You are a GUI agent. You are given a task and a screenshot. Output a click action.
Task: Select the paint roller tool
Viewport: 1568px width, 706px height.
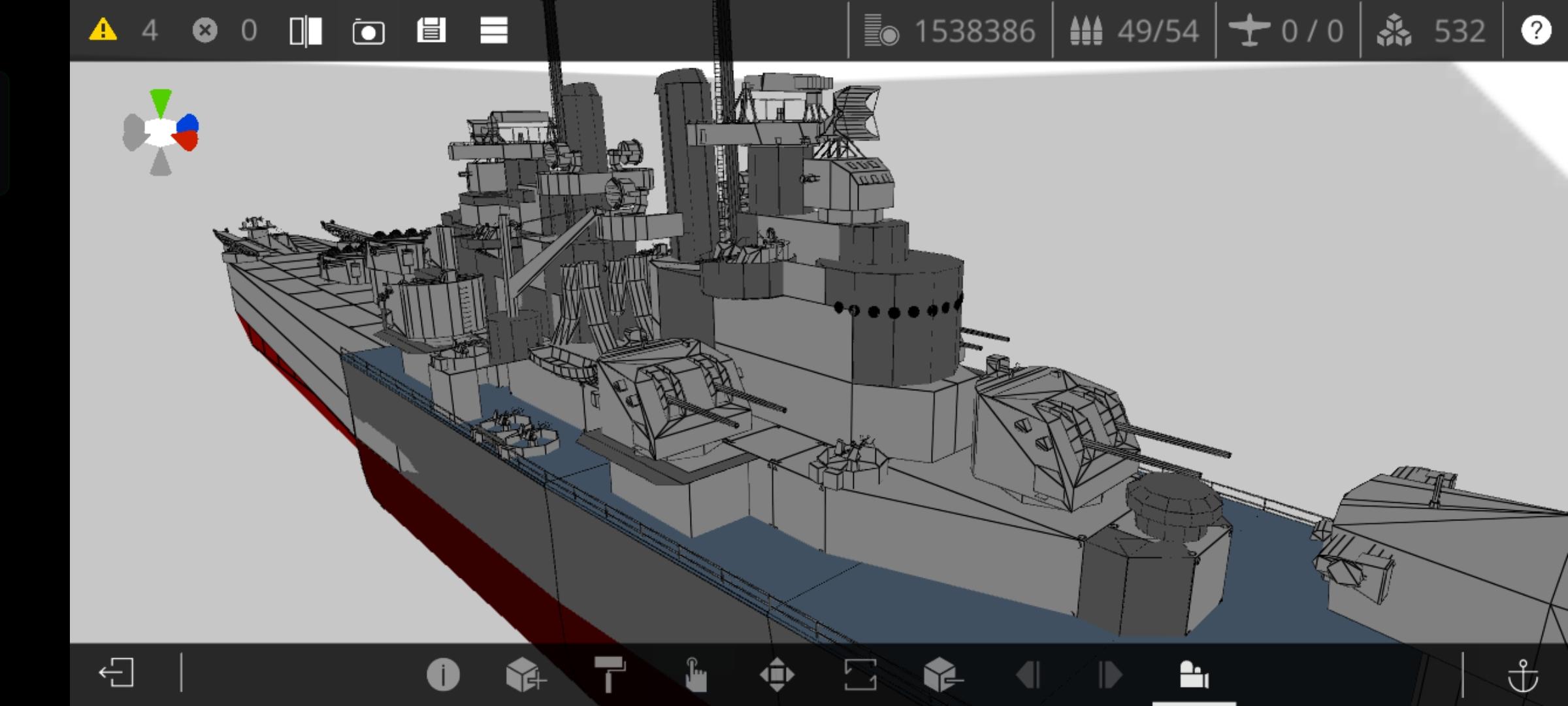pos(610,674)
